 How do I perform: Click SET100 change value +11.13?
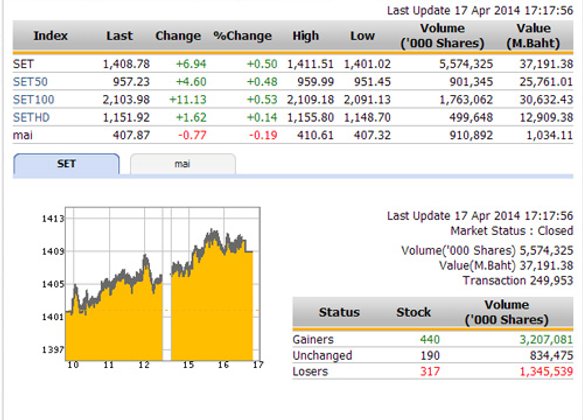pyautogui.click(x=188, y=100)
